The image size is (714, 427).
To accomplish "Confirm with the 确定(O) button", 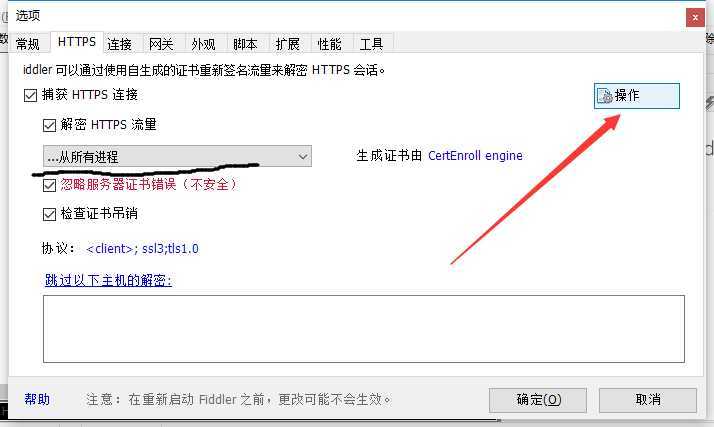I will (x=538, y=400).
